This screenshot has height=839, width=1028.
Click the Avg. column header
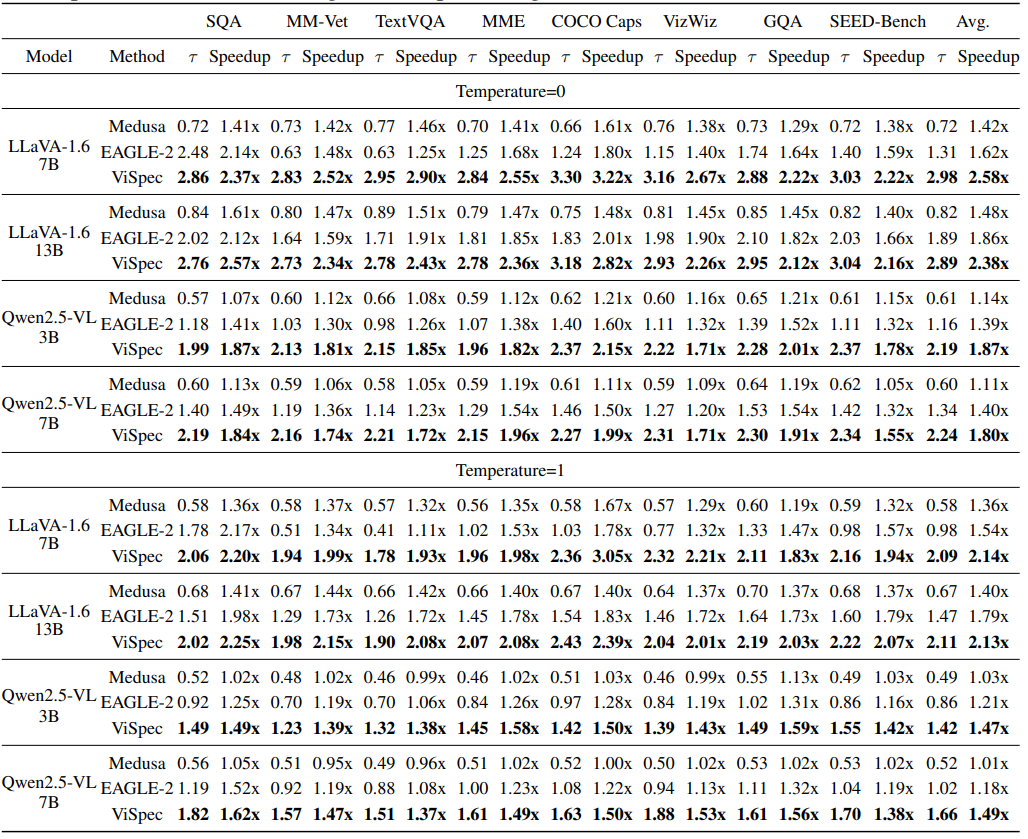tap(970, 21)
